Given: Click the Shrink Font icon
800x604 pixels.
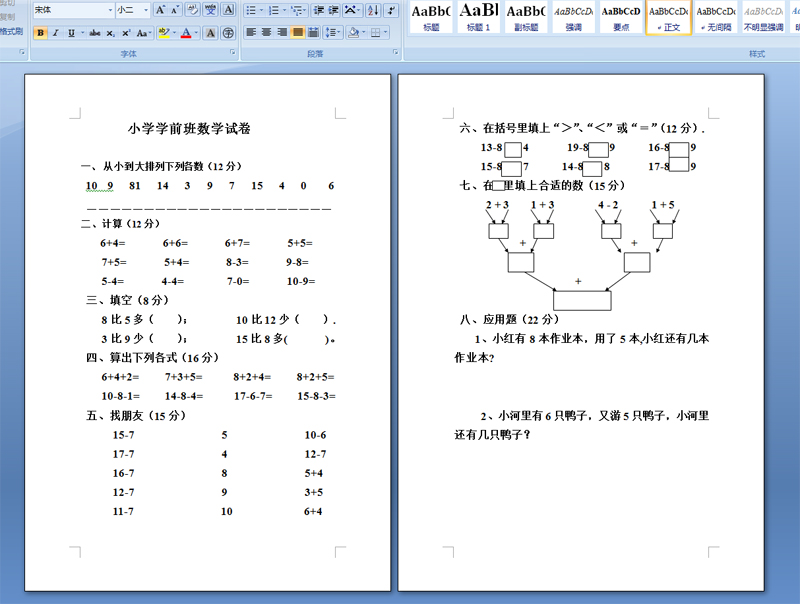Looking at the screenshot, I should [175, 10].
